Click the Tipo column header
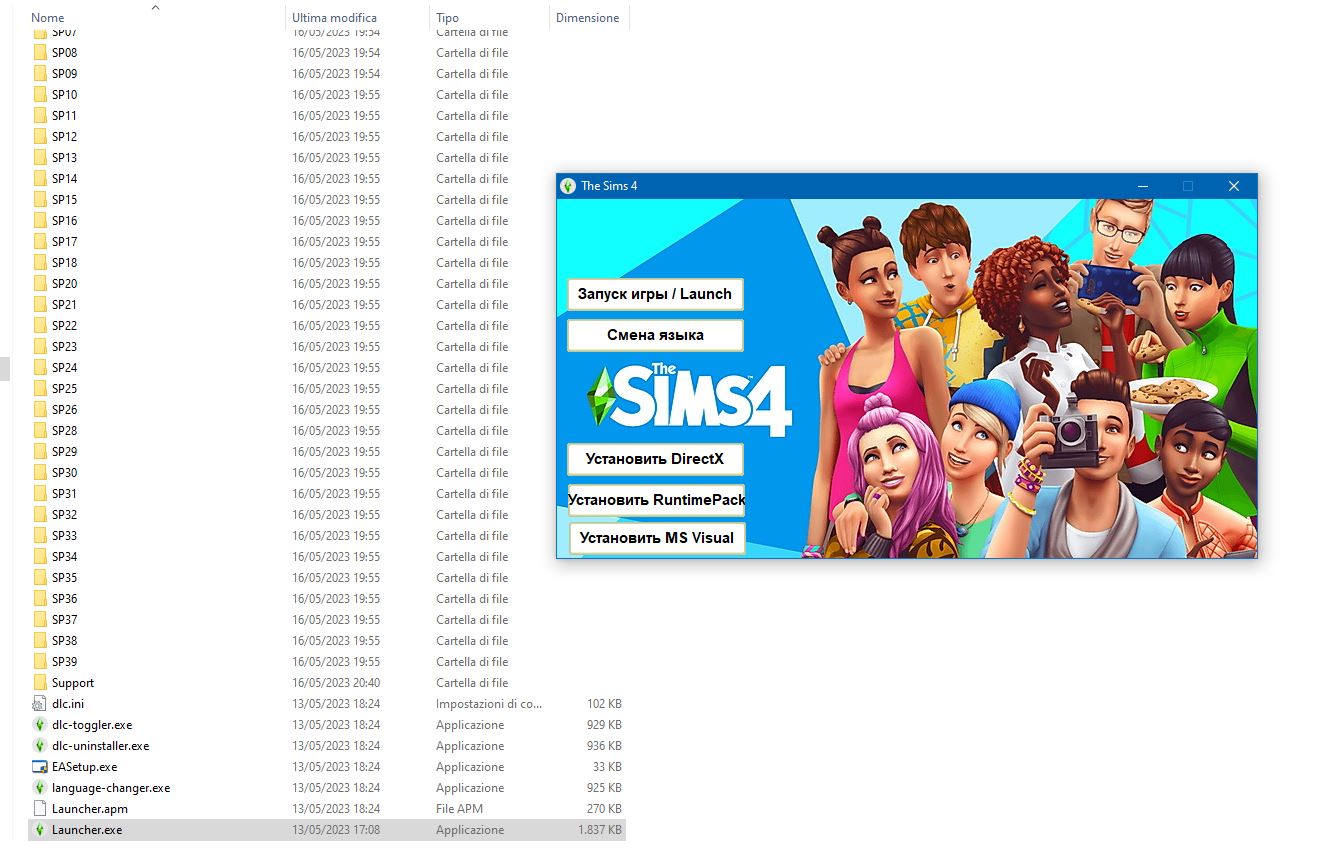Image resolution: width=1329 pixels, height=849 pixels. click(448, 18)
